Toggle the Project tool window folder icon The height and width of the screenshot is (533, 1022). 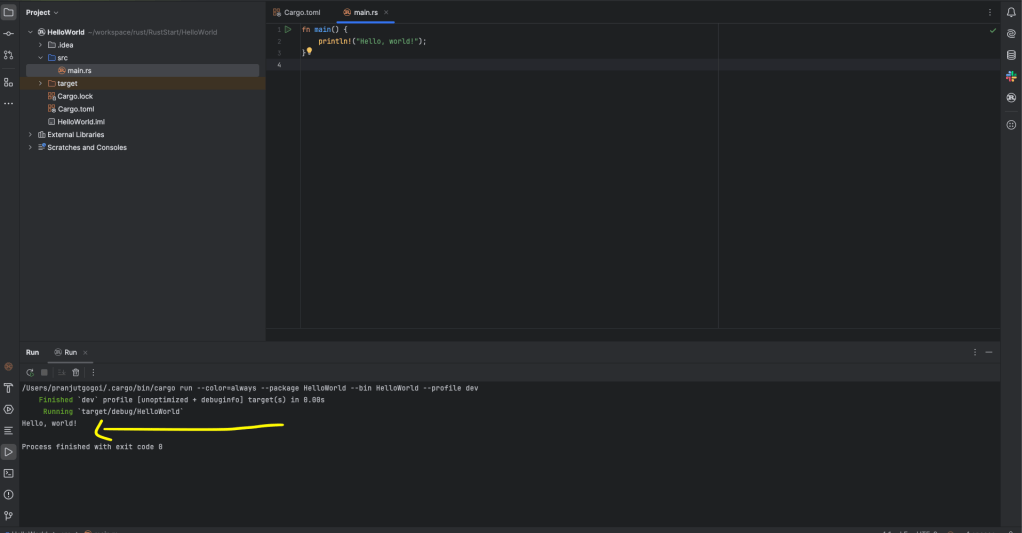(x=8, y=12)
